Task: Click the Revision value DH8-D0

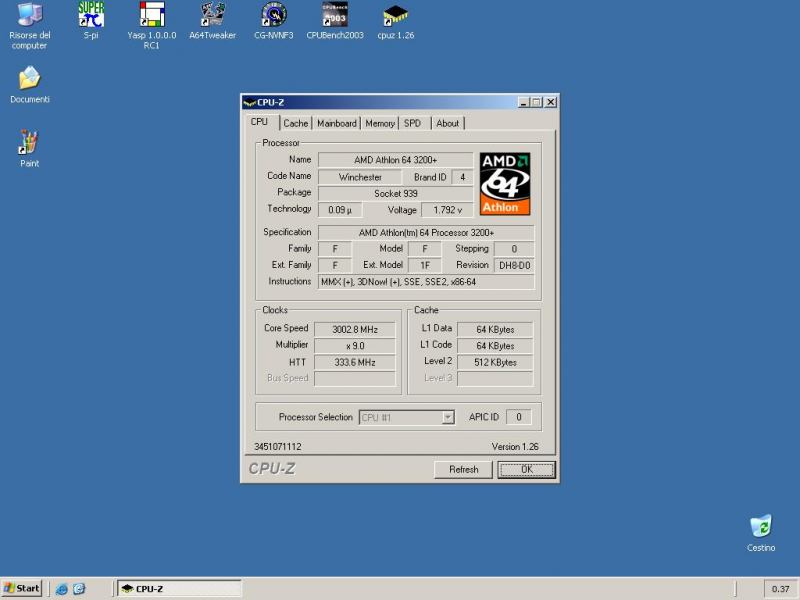Action: tap(514, 265)
